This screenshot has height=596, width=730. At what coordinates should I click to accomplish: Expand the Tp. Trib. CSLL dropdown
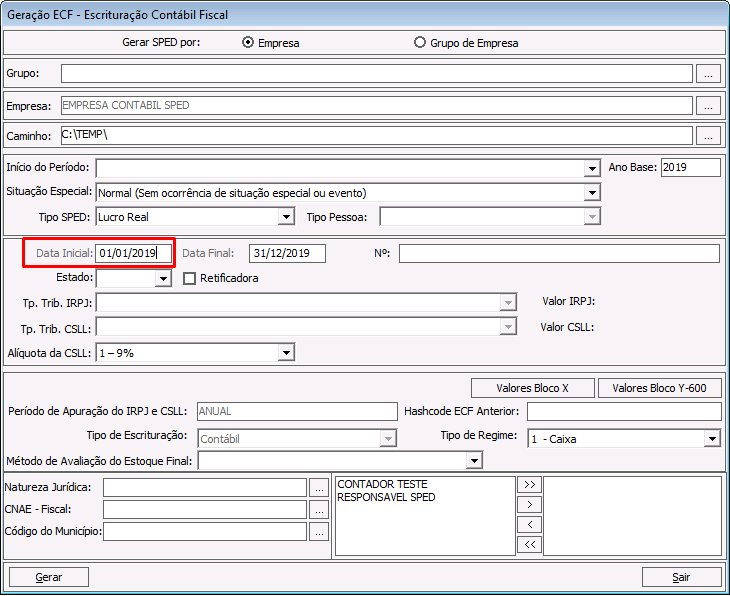coord(508,327)
